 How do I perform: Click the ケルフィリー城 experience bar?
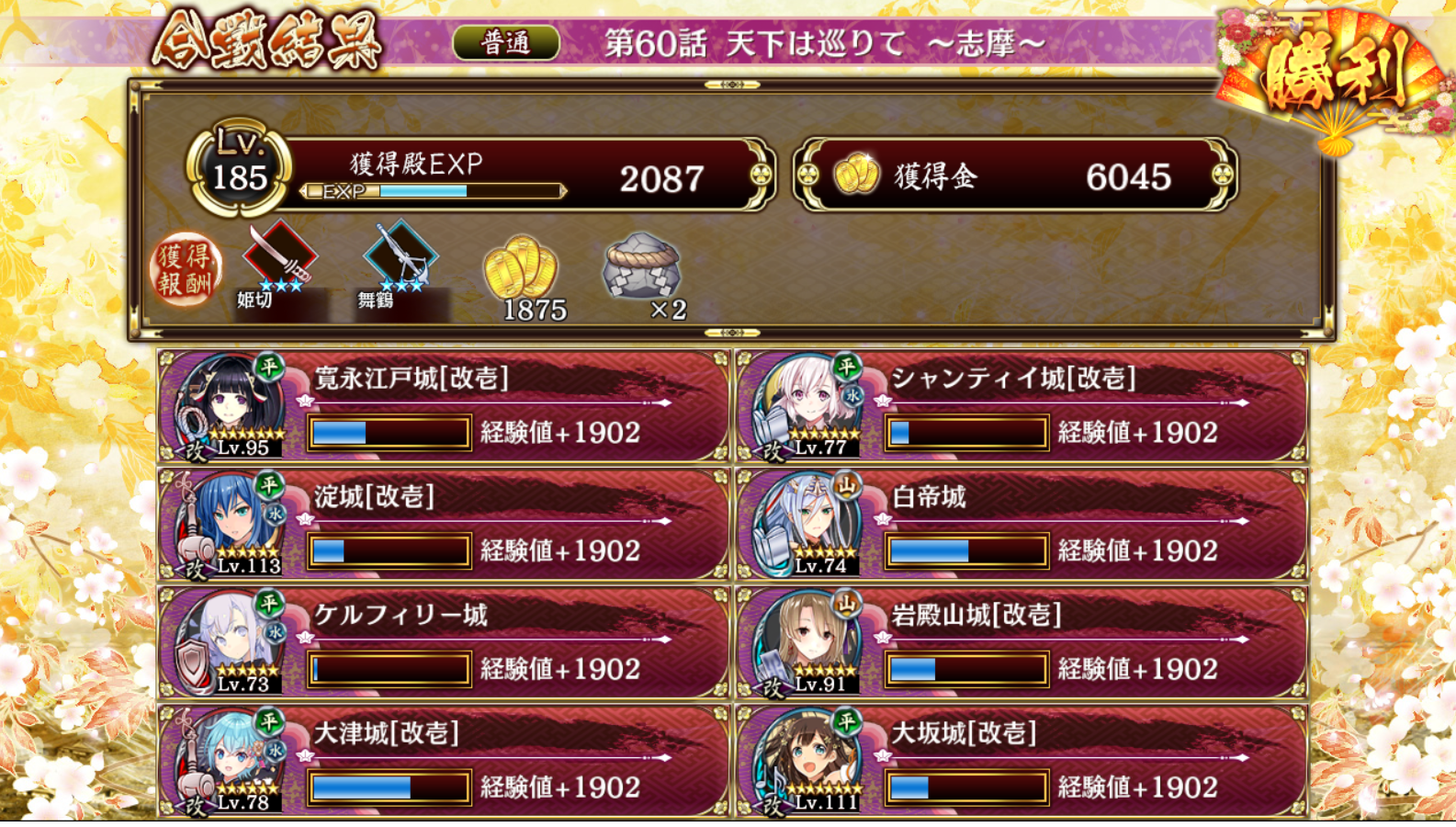click(x=389, y=668)
